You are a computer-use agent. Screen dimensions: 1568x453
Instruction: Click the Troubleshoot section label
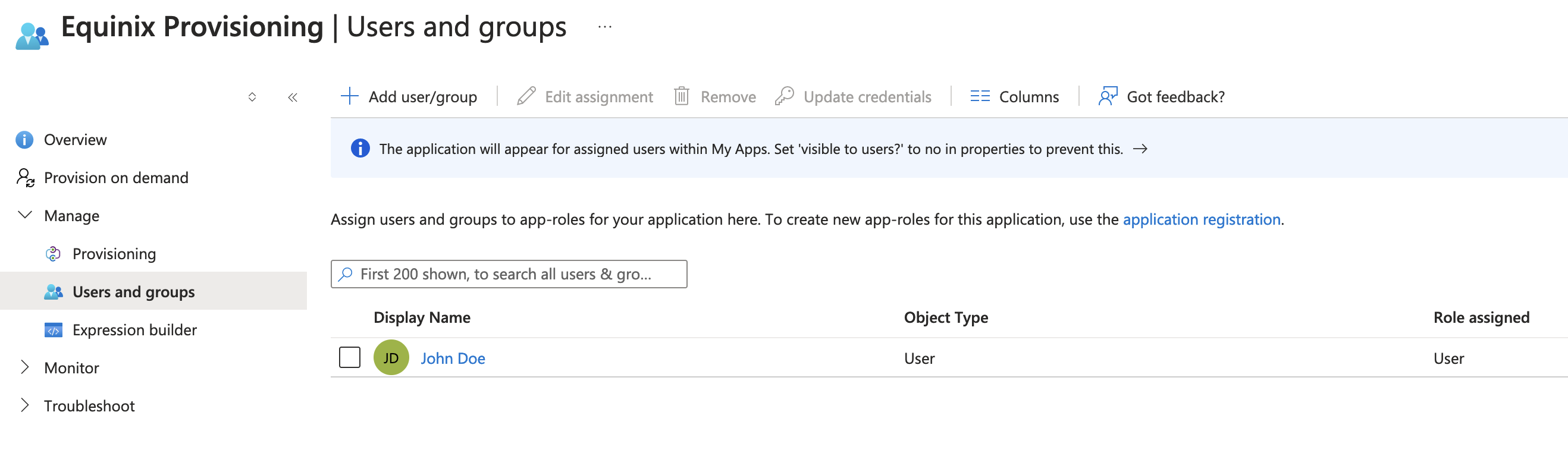pyautogui.click(x=89, y=406)
